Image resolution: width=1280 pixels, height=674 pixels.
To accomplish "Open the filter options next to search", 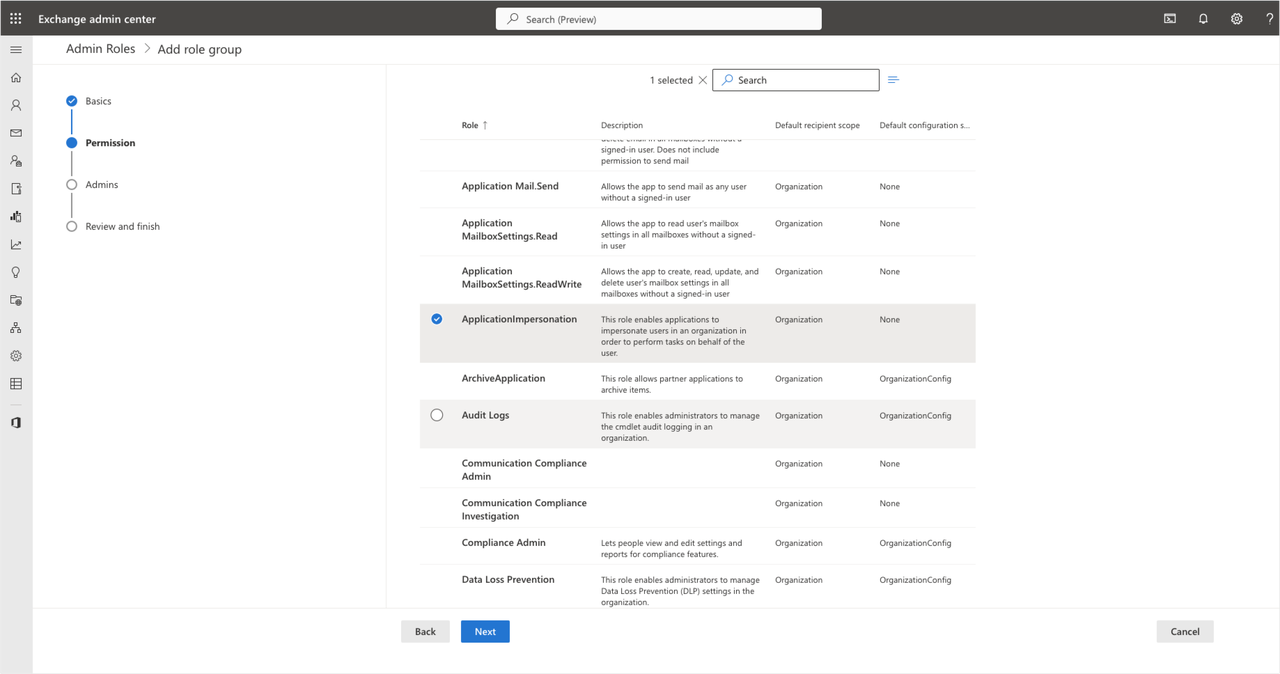I will 893,79.
